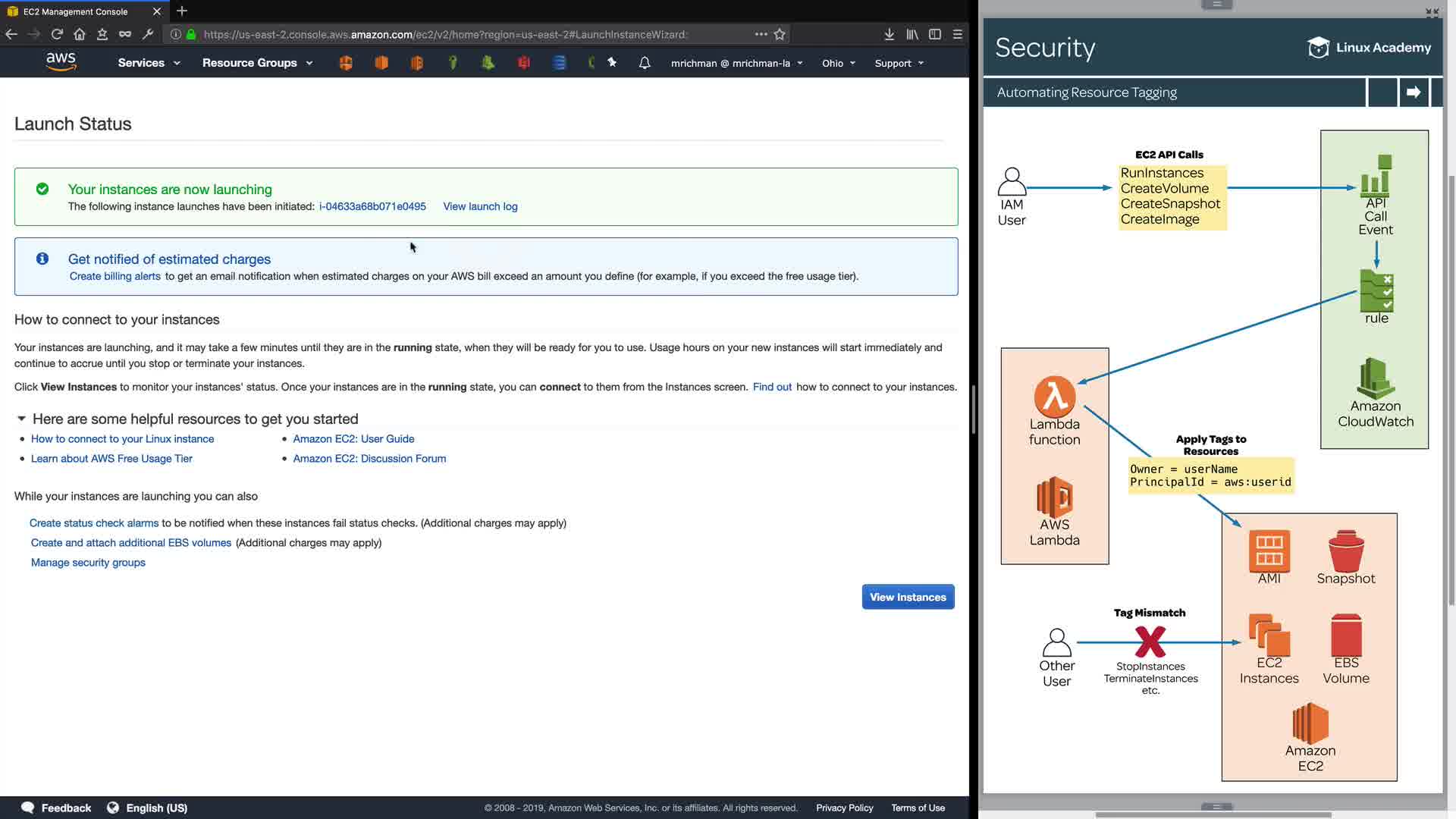Open the Ohio region selector
This screenshot has height=819, width=1456.
pos(838,63)
